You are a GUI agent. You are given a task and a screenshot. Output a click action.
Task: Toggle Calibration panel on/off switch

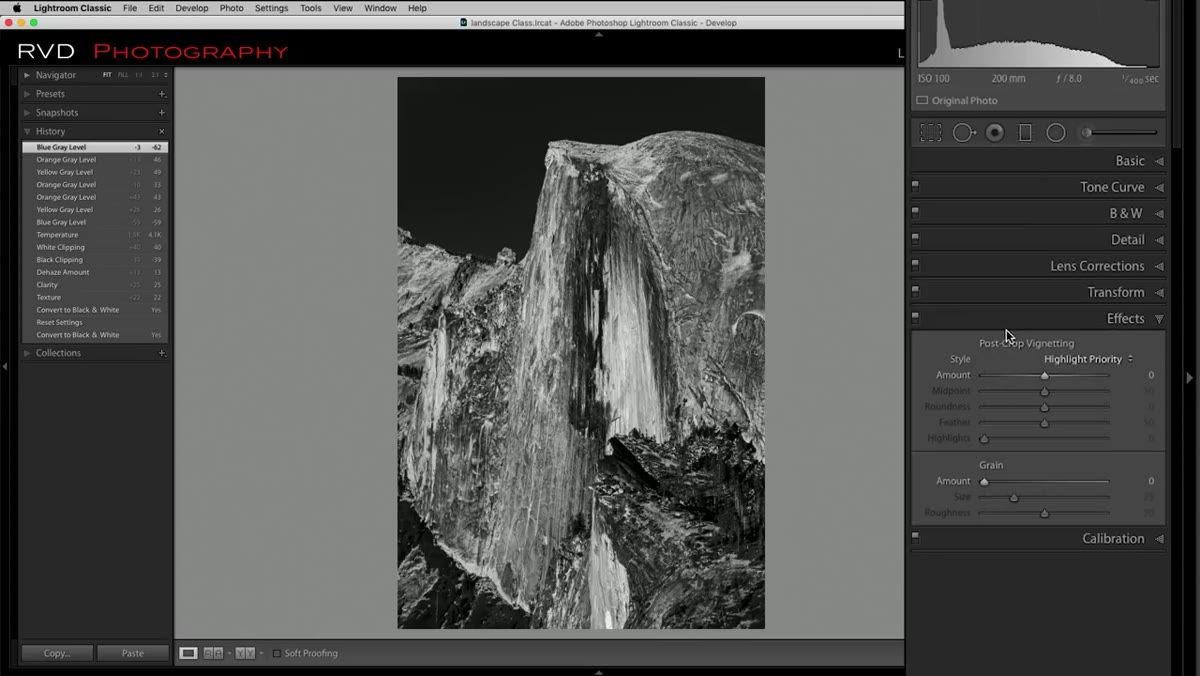pyautogui.click(x=915, y=536)
